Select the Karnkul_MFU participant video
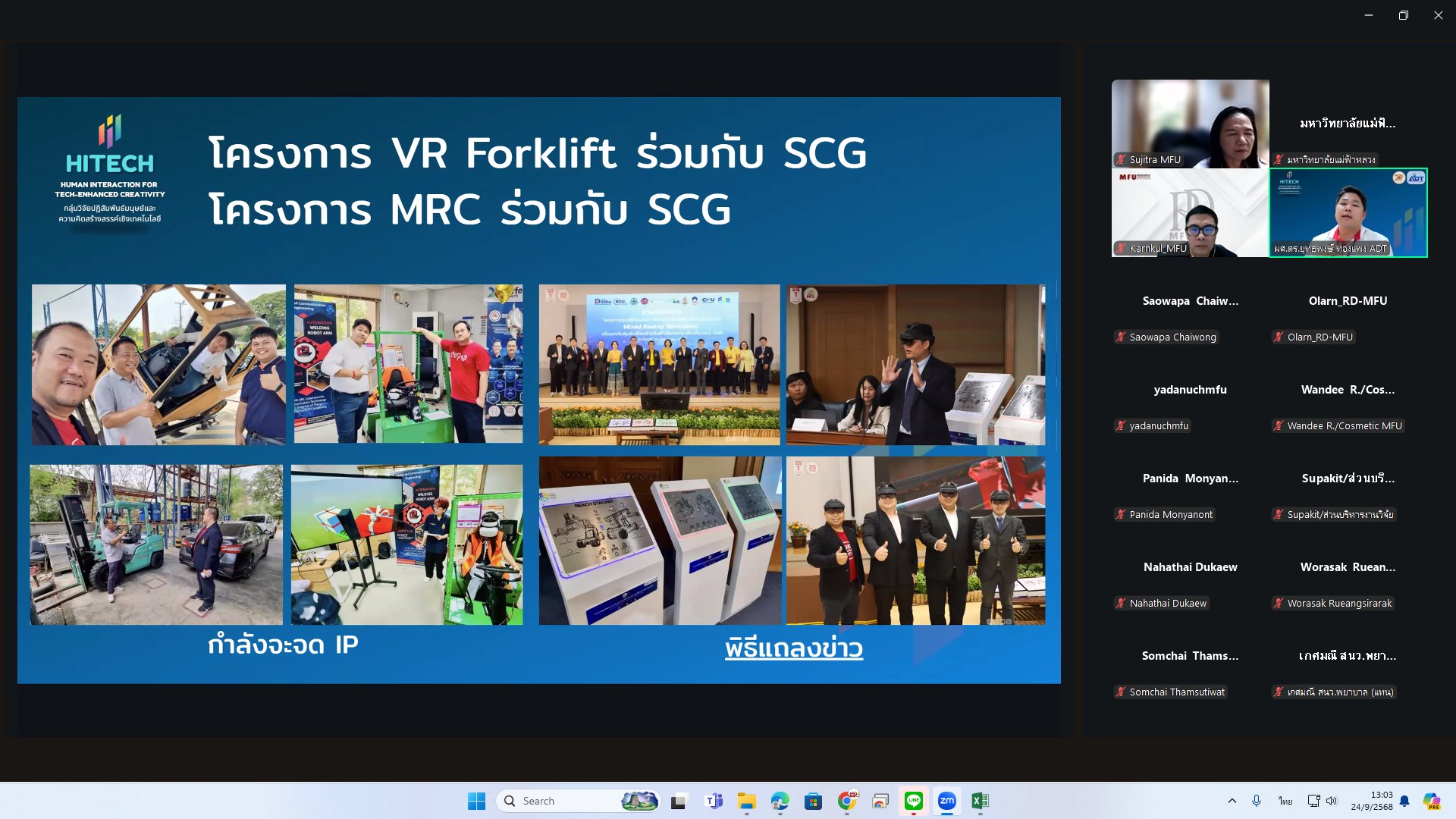1456x819 pixels. [x=1190, y=213]
